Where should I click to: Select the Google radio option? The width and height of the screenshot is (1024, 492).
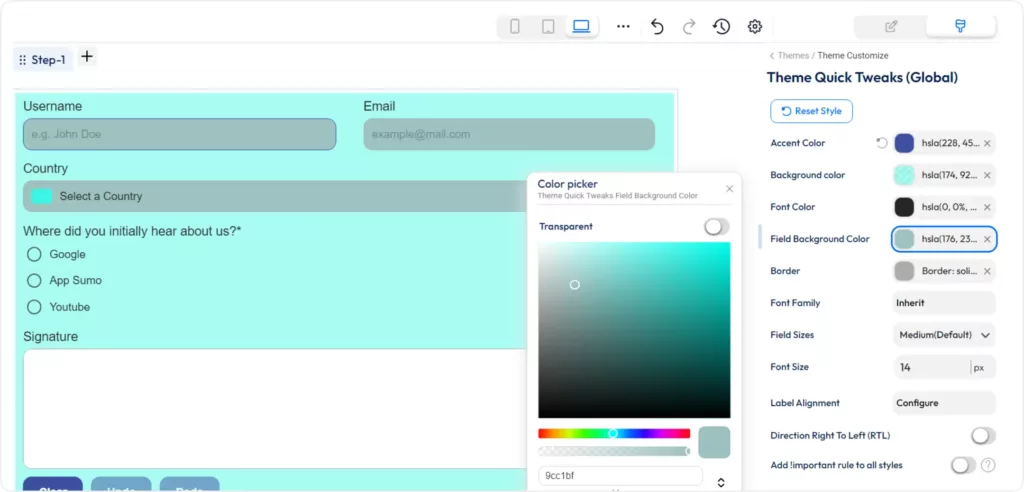pos(34,254)
